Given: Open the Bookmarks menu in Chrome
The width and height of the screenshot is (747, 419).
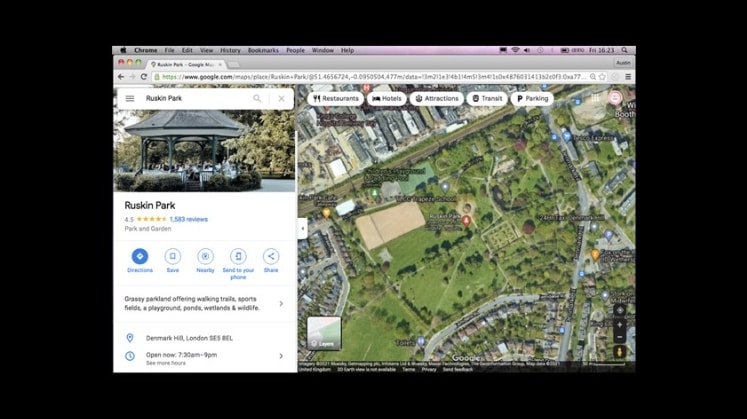Looking at the screenshot, I should pyautogui.click(x=263, y=50).
